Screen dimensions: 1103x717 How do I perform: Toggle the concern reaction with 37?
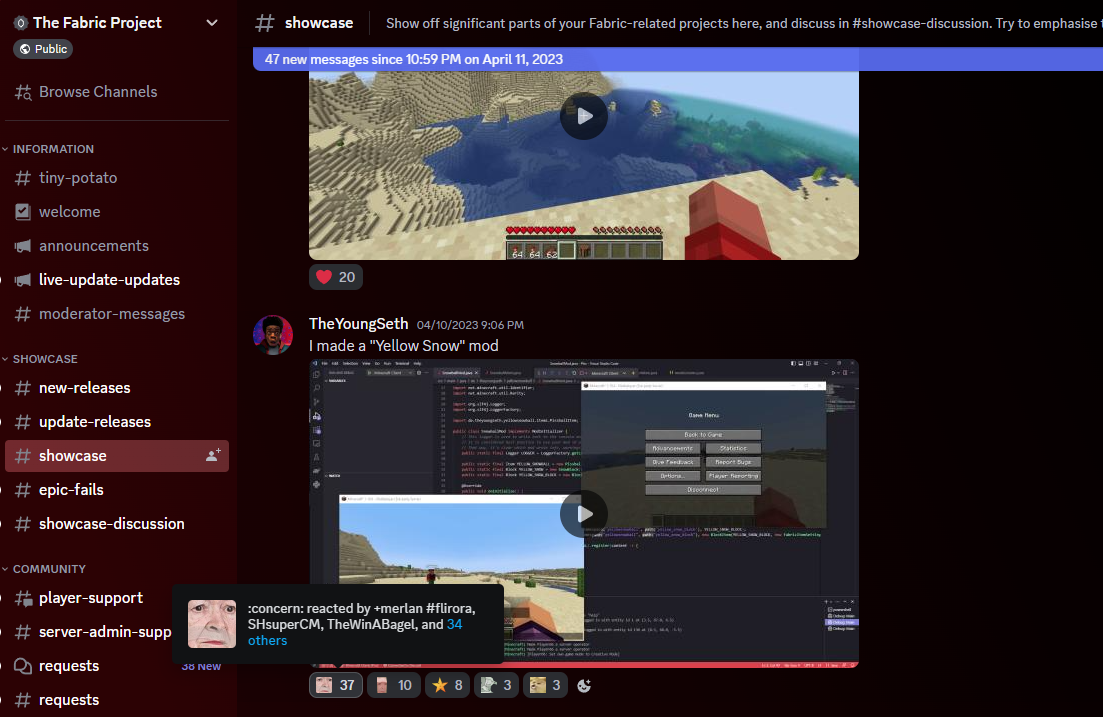pyautogui.click(x=336, y=685)
